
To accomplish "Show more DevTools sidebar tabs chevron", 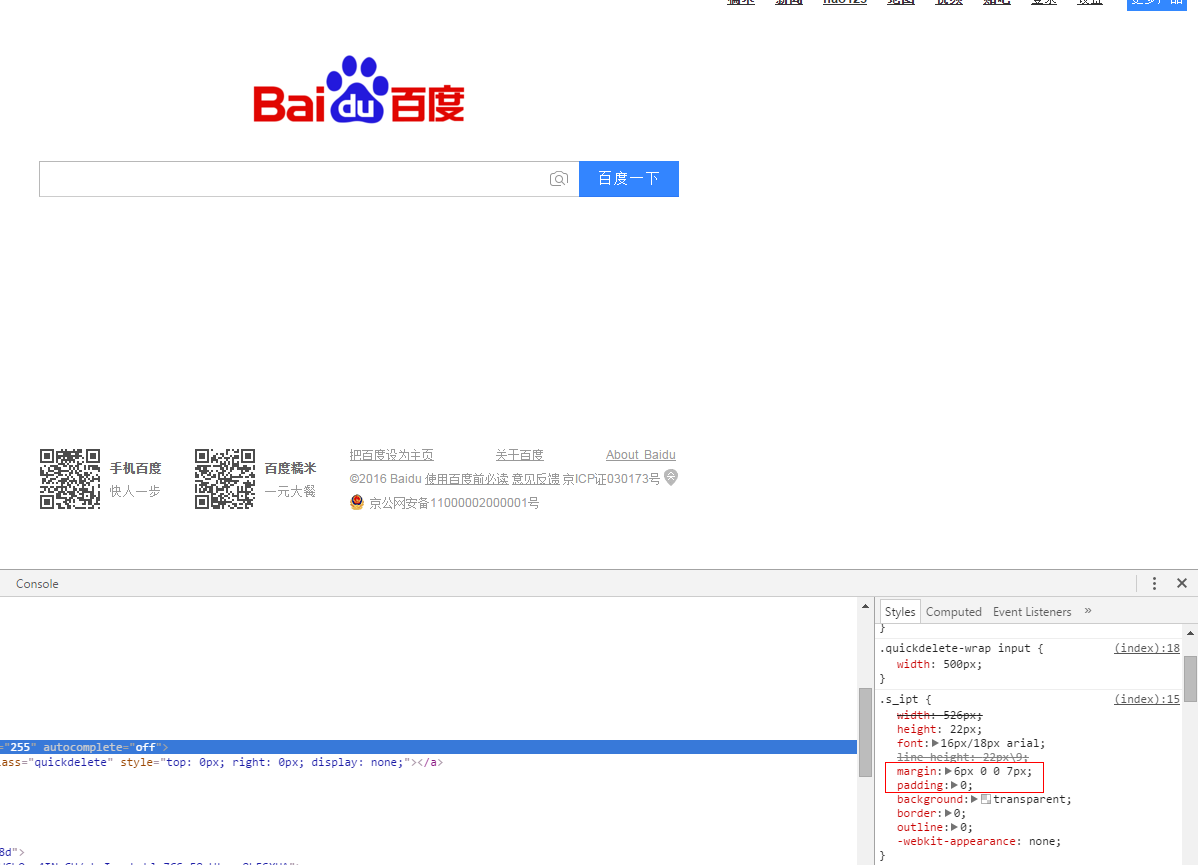I will (x=1088, y=611).
